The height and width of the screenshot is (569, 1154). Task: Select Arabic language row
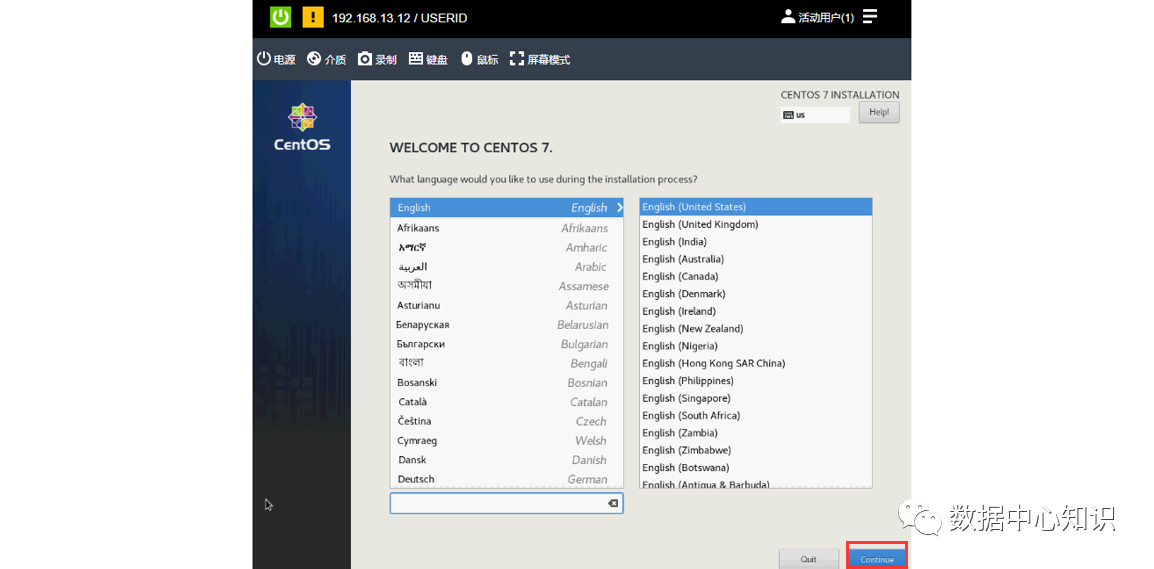pos(506,266)
